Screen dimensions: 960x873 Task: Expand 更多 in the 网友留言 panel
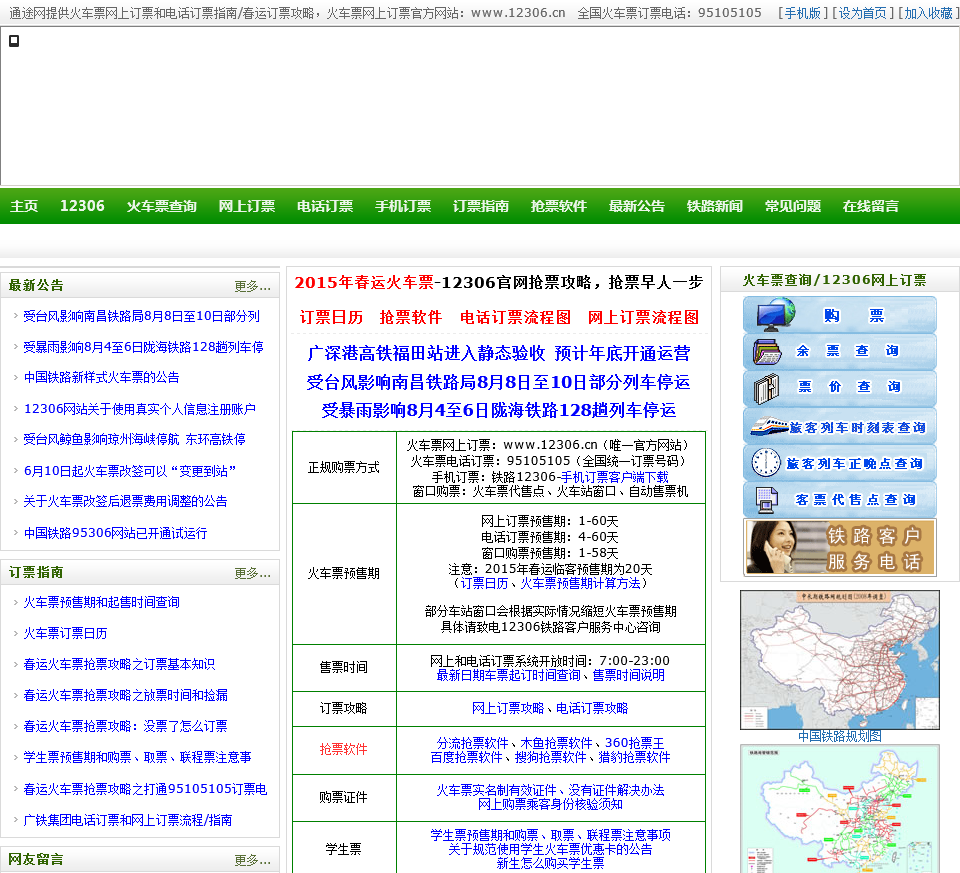252,860
